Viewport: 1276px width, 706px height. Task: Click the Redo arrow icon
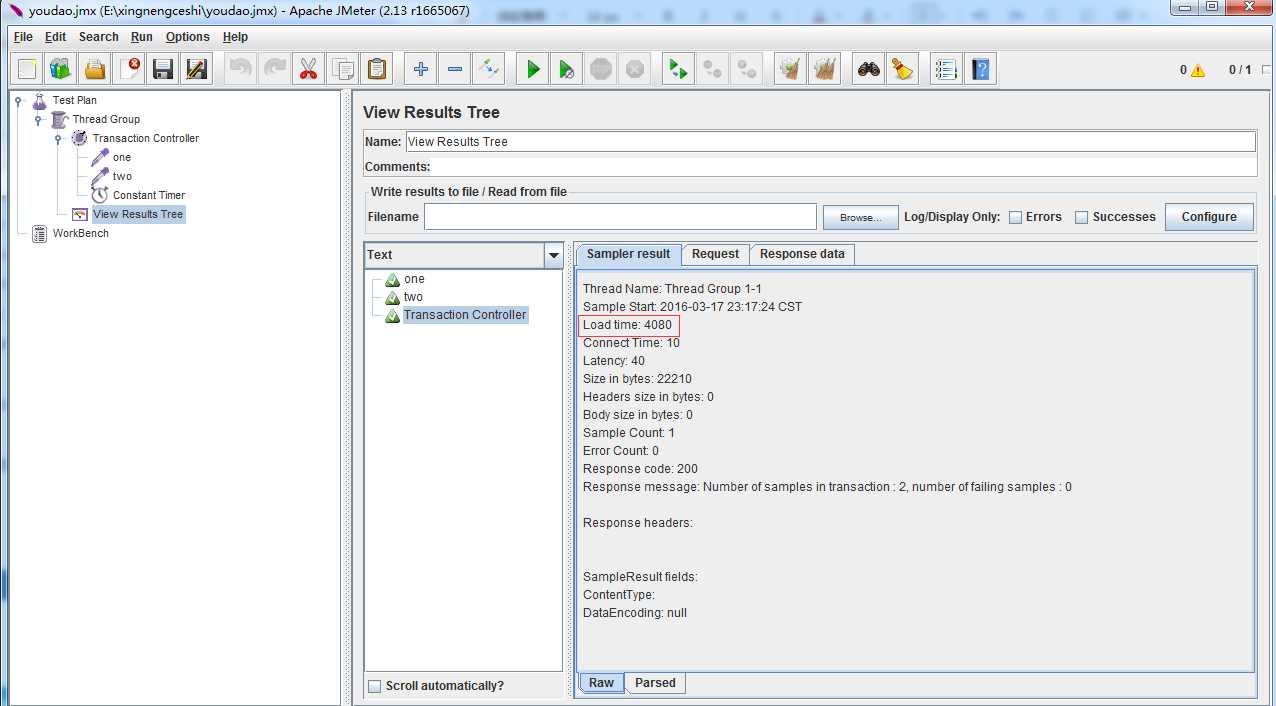274,69
